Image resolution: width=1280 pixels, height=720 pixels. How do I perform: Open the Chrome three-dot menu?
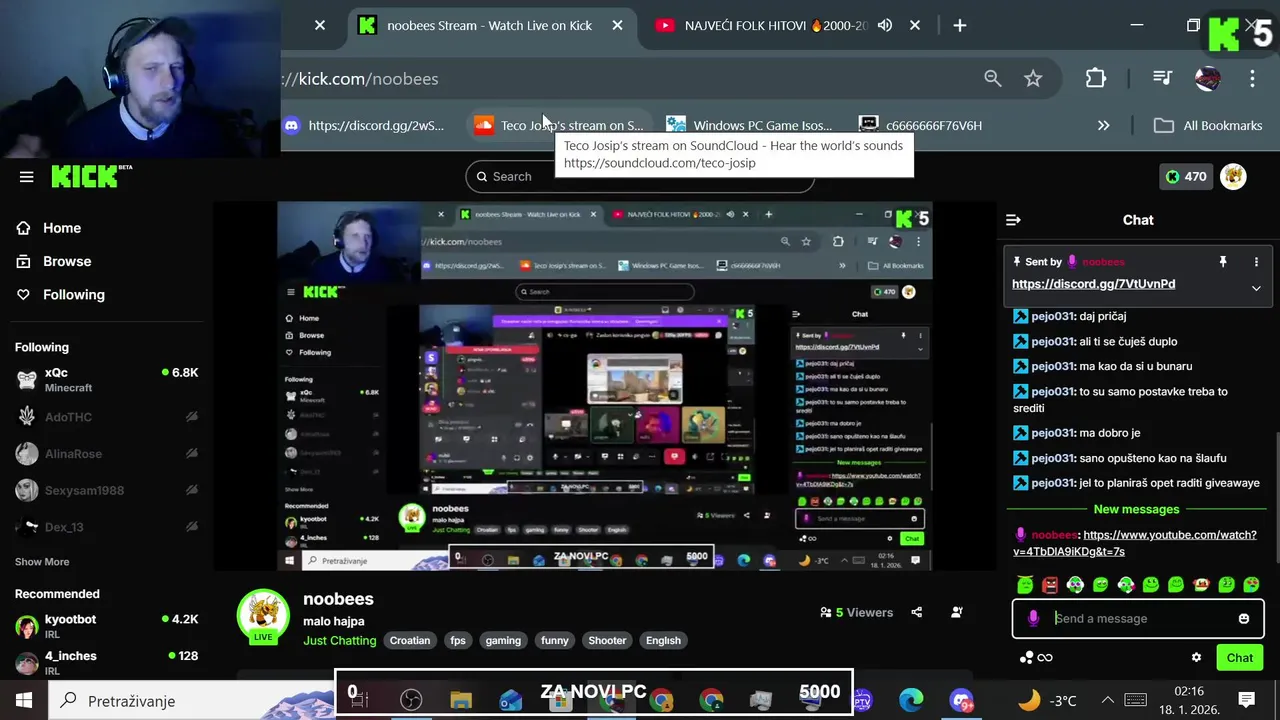tap(1252, 78)
